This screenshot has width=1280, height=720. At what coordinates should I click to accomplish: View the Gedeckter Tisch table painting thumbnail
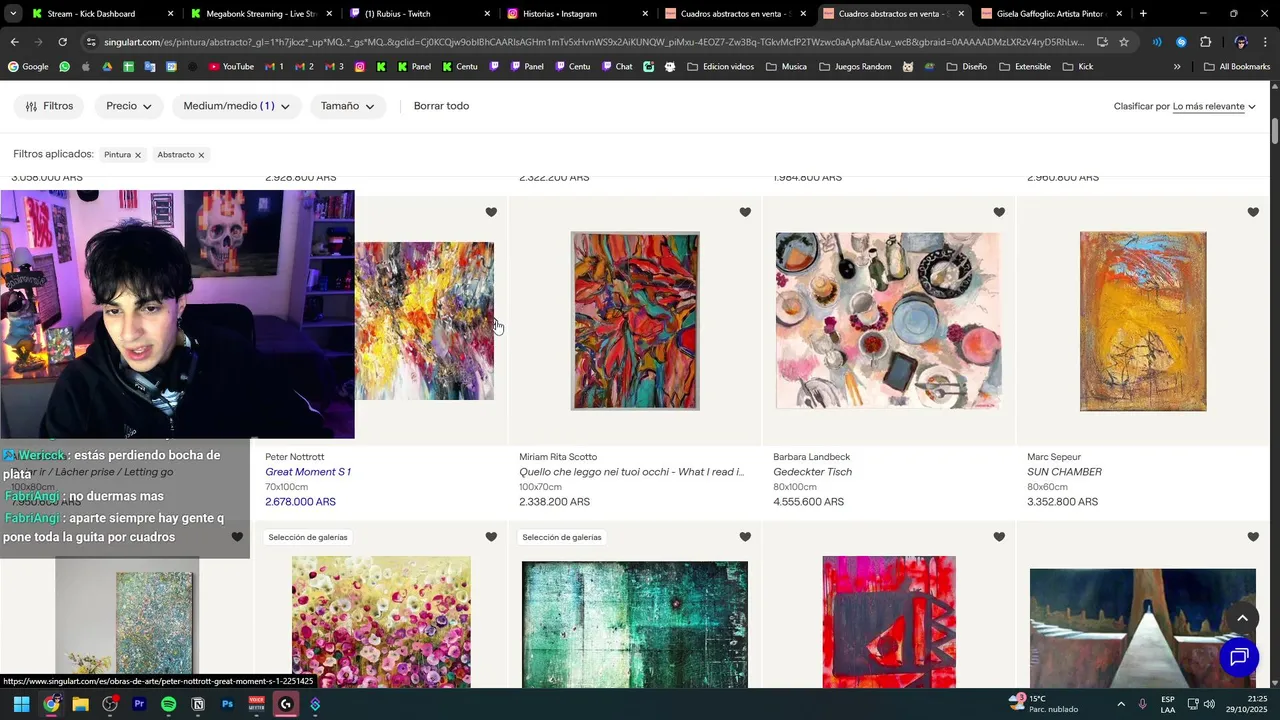[x=888, y=321]
